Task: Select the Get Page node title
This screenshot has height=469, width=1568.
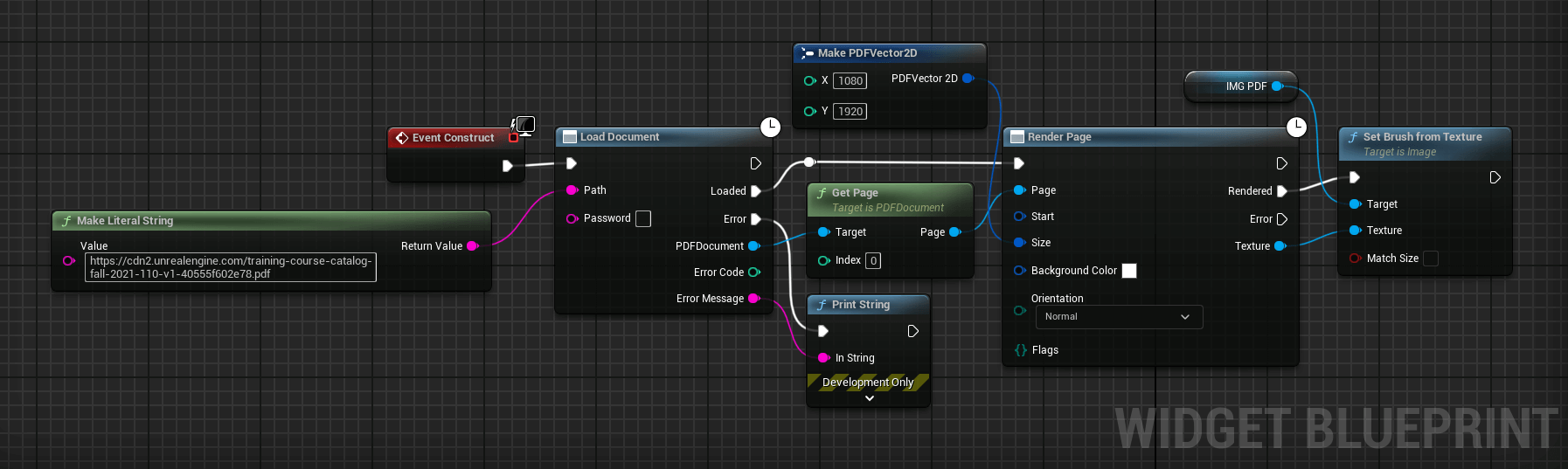Action: [855, 193]
